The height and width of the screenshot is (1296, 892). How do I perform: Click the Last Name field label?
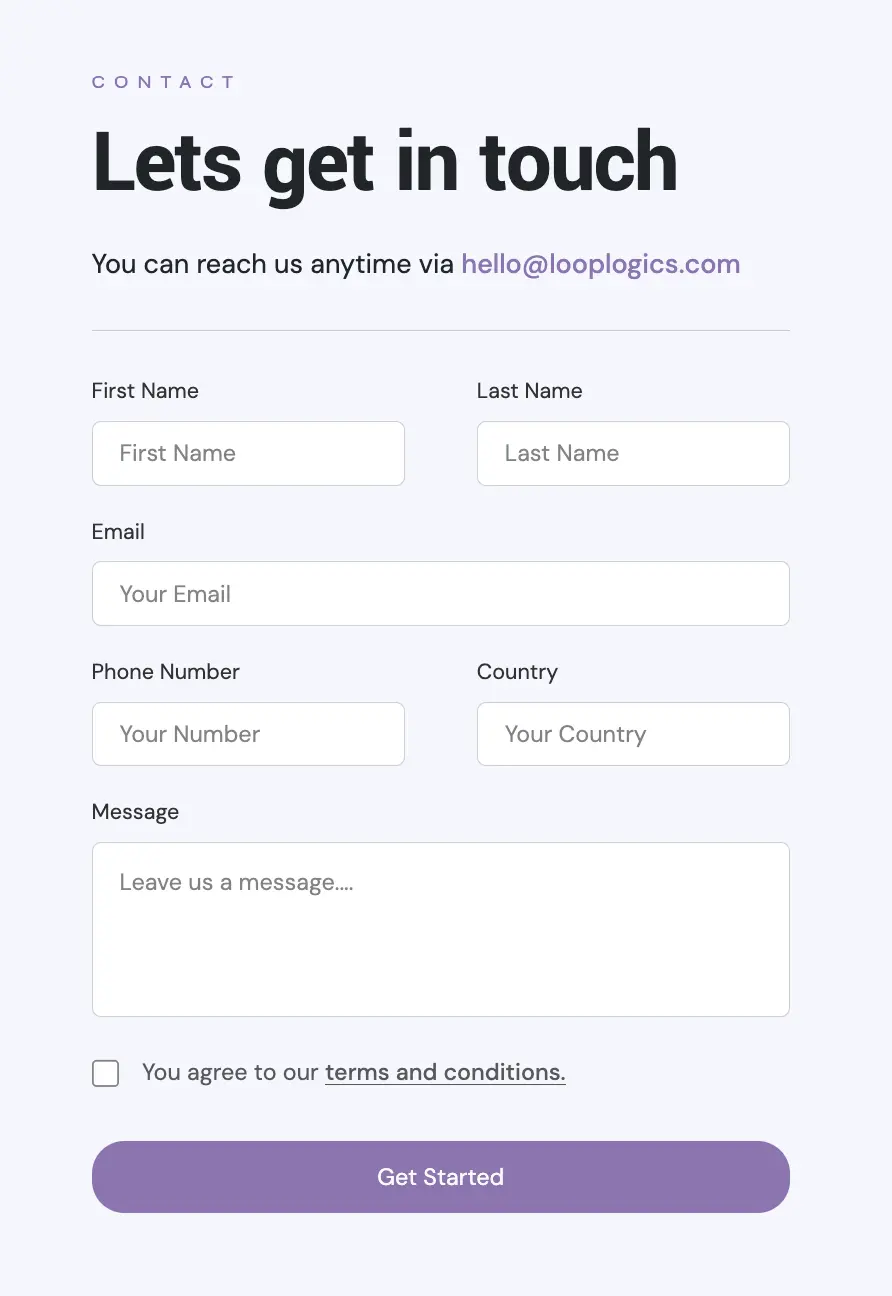[x=529, y=391]
